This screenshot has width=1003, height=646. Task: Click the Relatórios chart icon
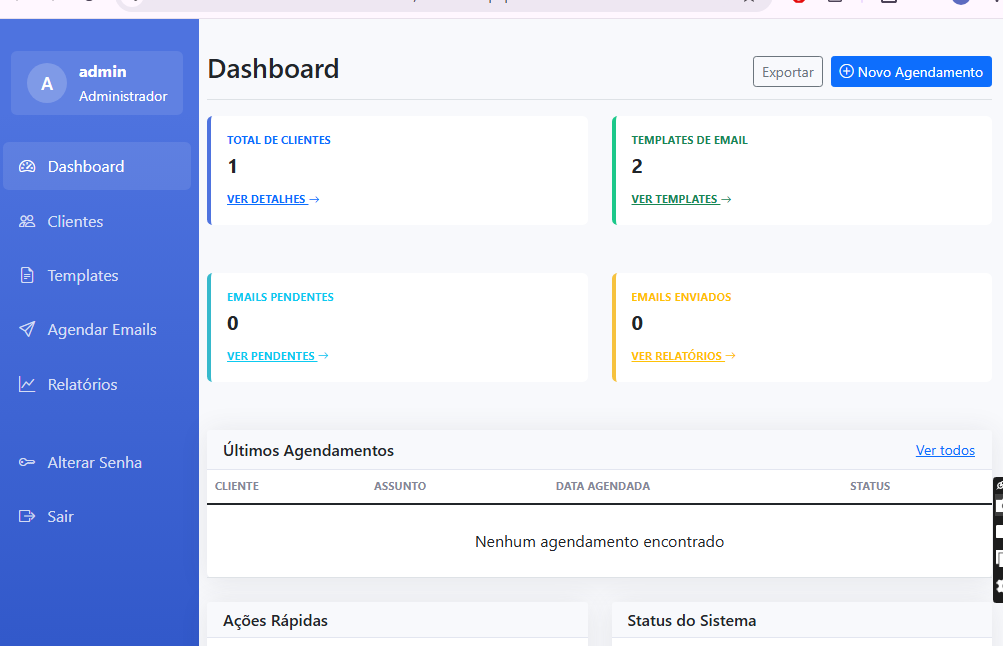(27, 385)
